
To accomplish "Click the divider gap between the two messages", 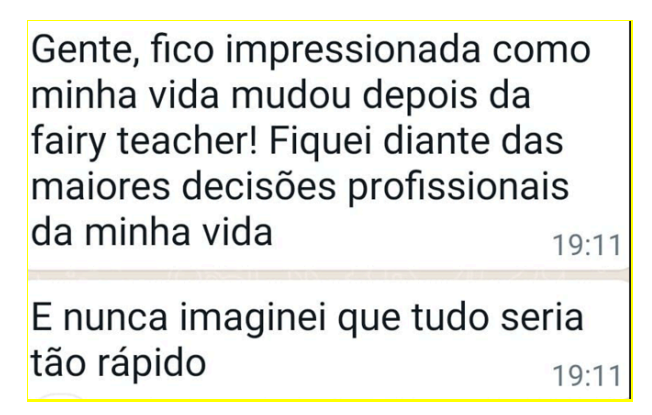I will pos(328,275).
